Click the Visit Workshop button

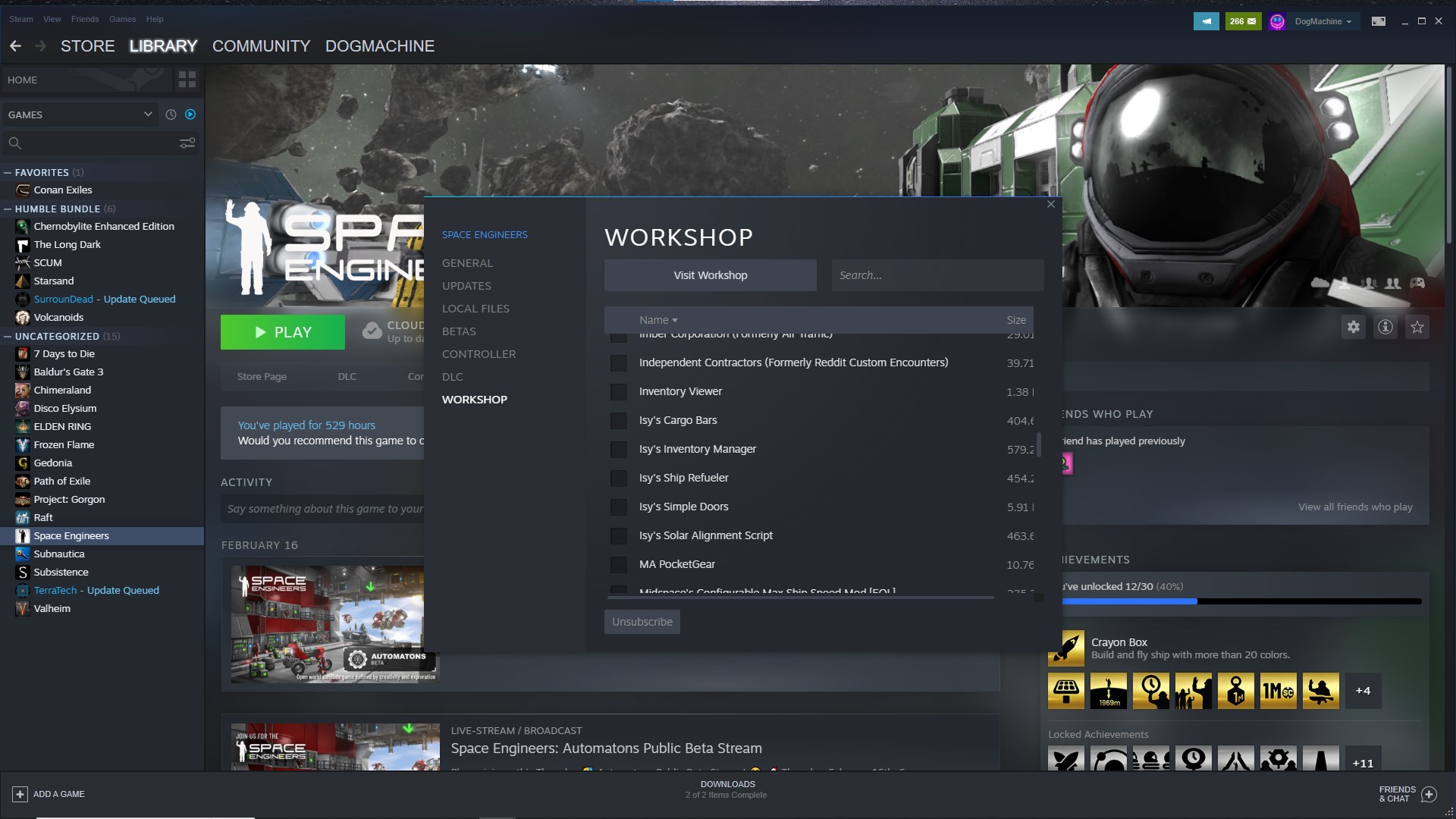(x=710, y=275)
